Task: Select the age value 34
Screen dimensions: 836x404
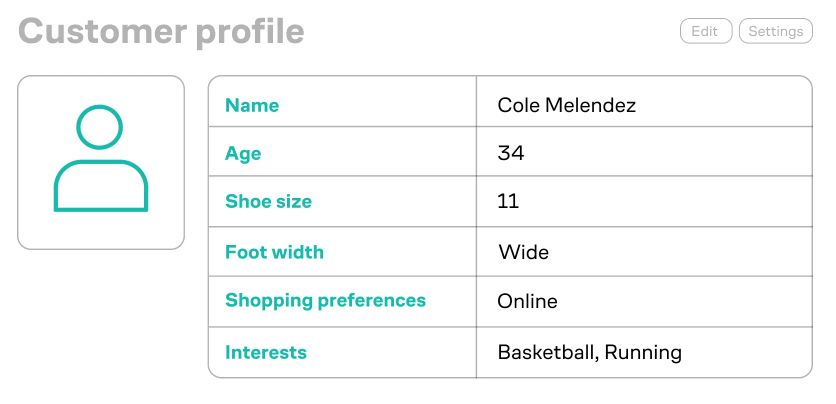Action: point(511,153)
